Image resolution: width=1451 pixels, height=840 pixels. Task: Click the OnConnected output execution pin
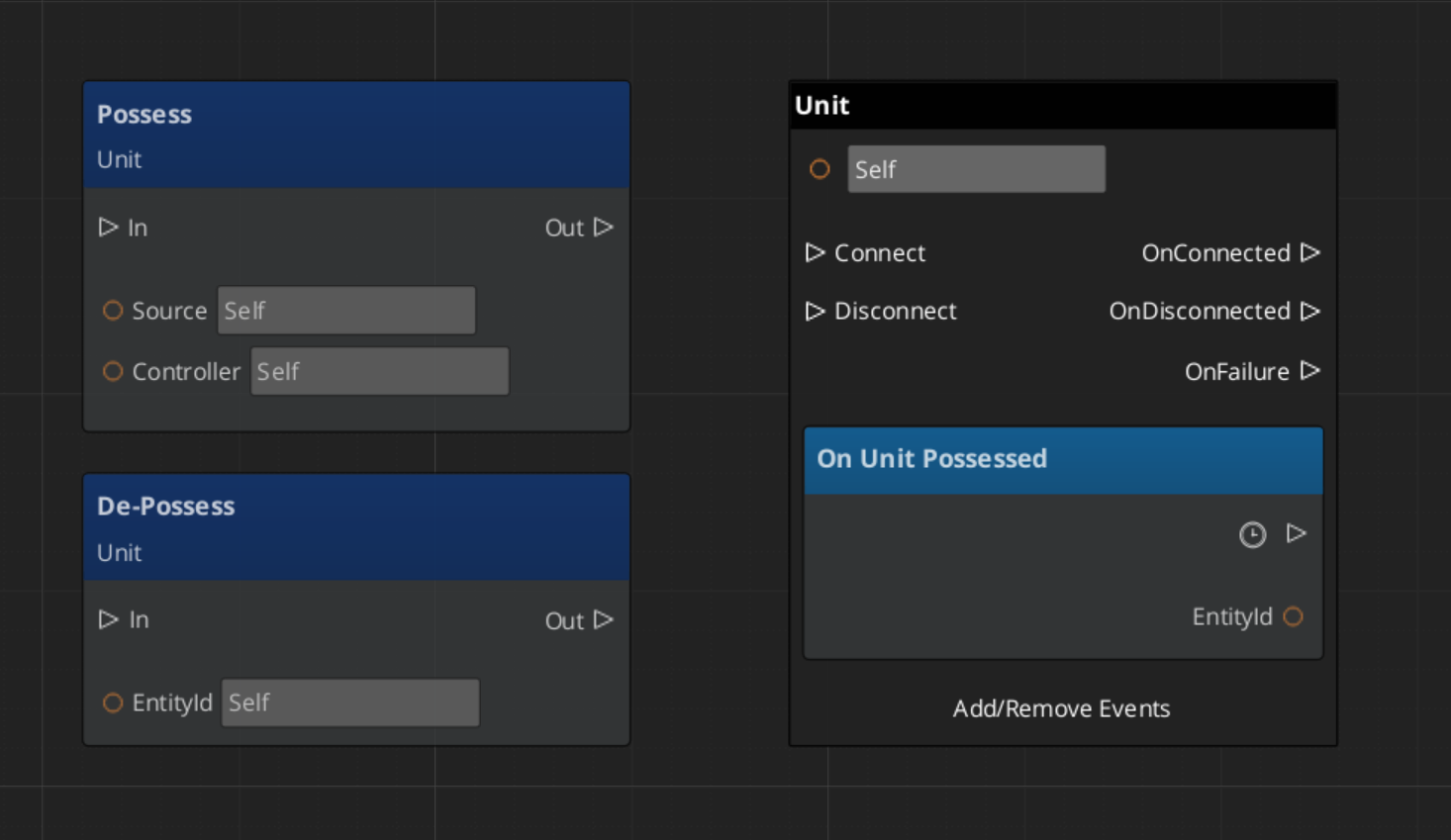(1310, 253)
